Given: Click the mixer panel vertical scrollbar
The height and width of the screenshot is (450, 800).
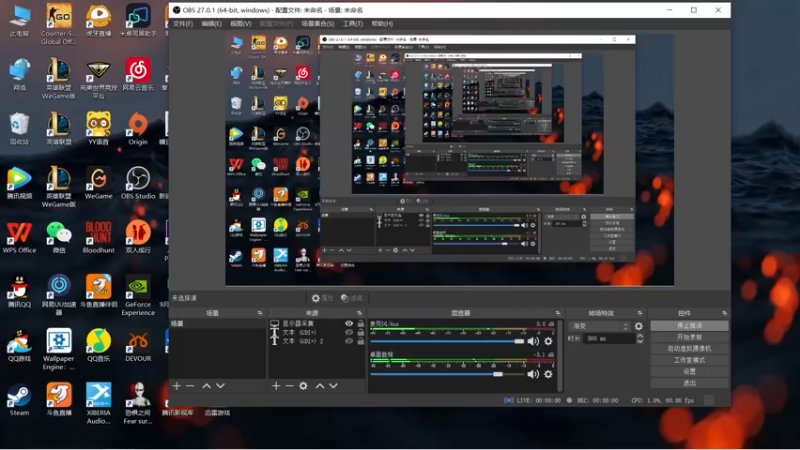Looking at the screenshot, I should point(560,356).
